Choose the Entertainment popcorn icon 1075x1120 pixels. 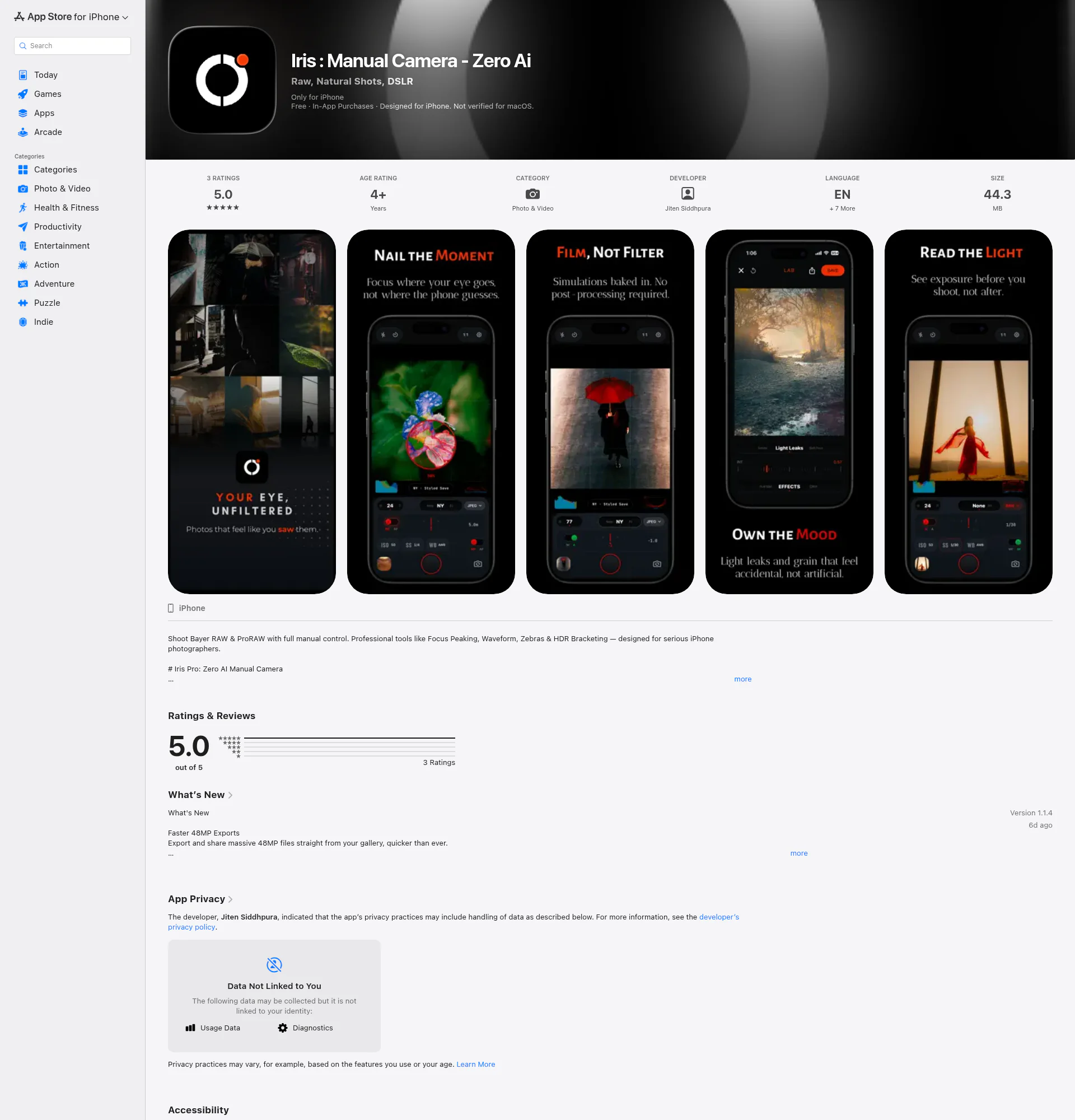click(x=23, y=246)
